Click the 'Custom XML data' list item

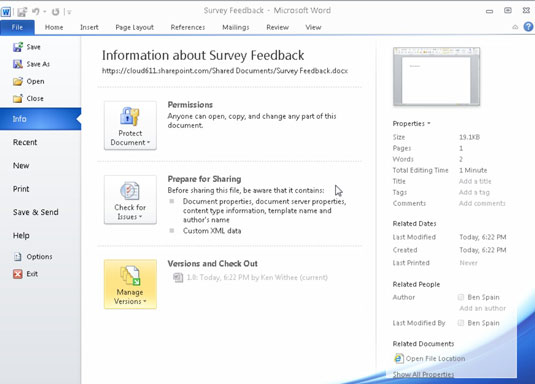(x=212, y=231)
